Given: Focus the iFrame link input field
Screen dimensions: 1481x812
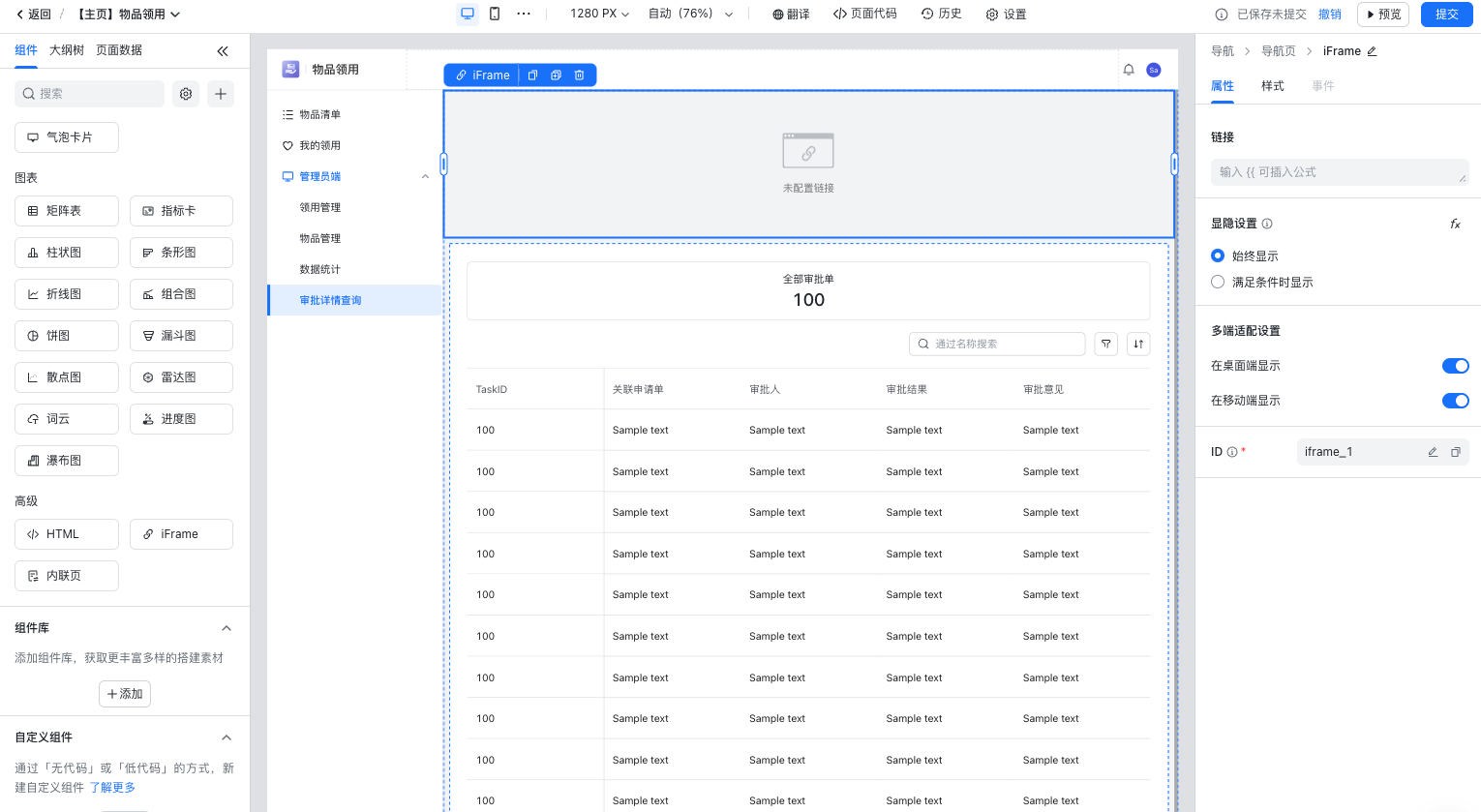Looking at the screenshot, I should click(1340, 172).
